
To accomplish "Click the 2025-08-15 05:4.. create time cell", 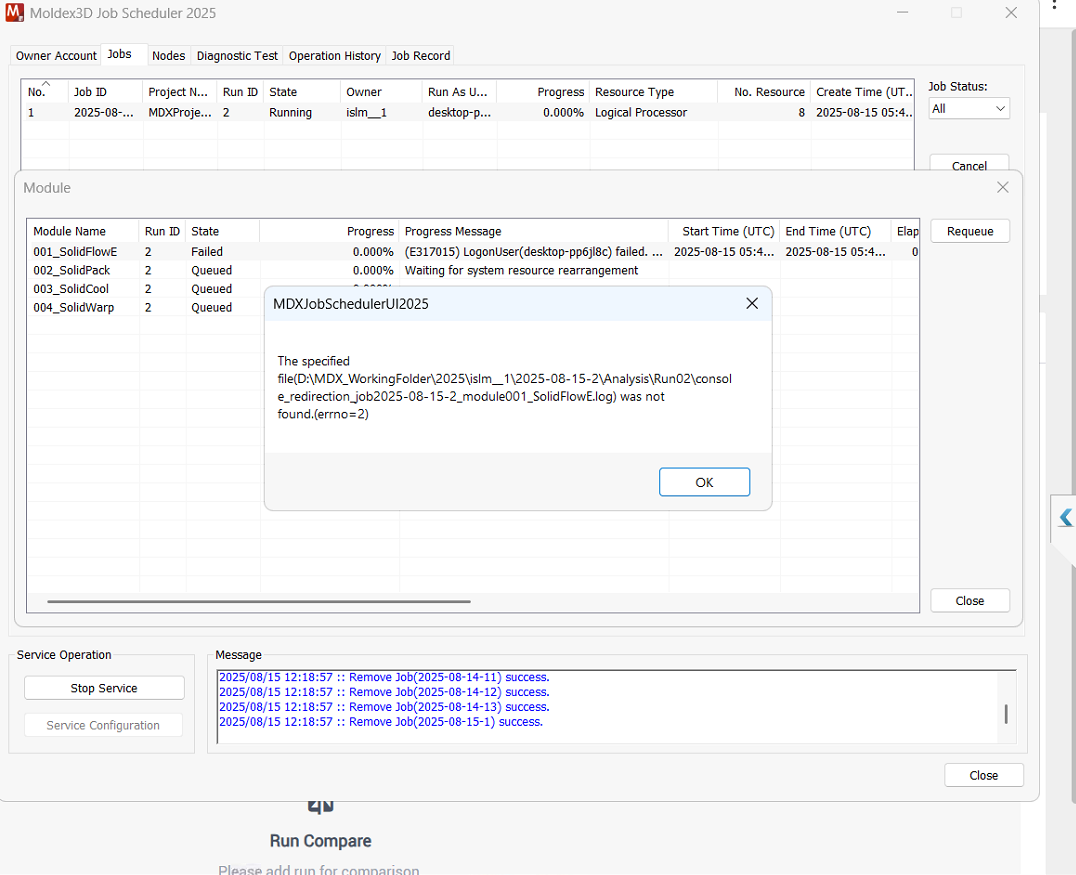I will [x=864, y=113].
